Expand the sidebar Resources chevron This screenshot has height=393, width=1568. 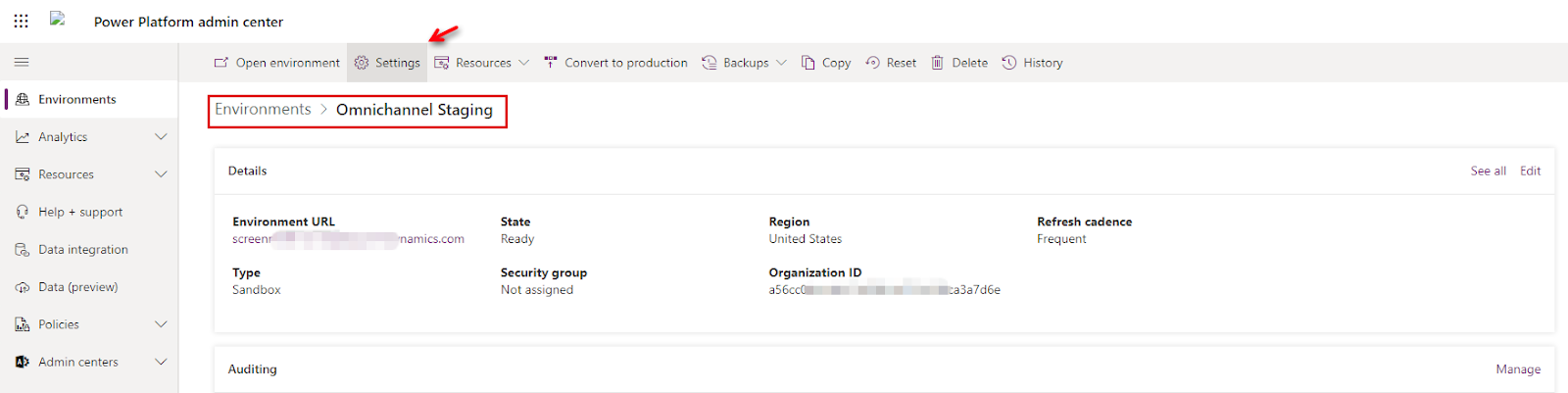(x=161, y=174)
